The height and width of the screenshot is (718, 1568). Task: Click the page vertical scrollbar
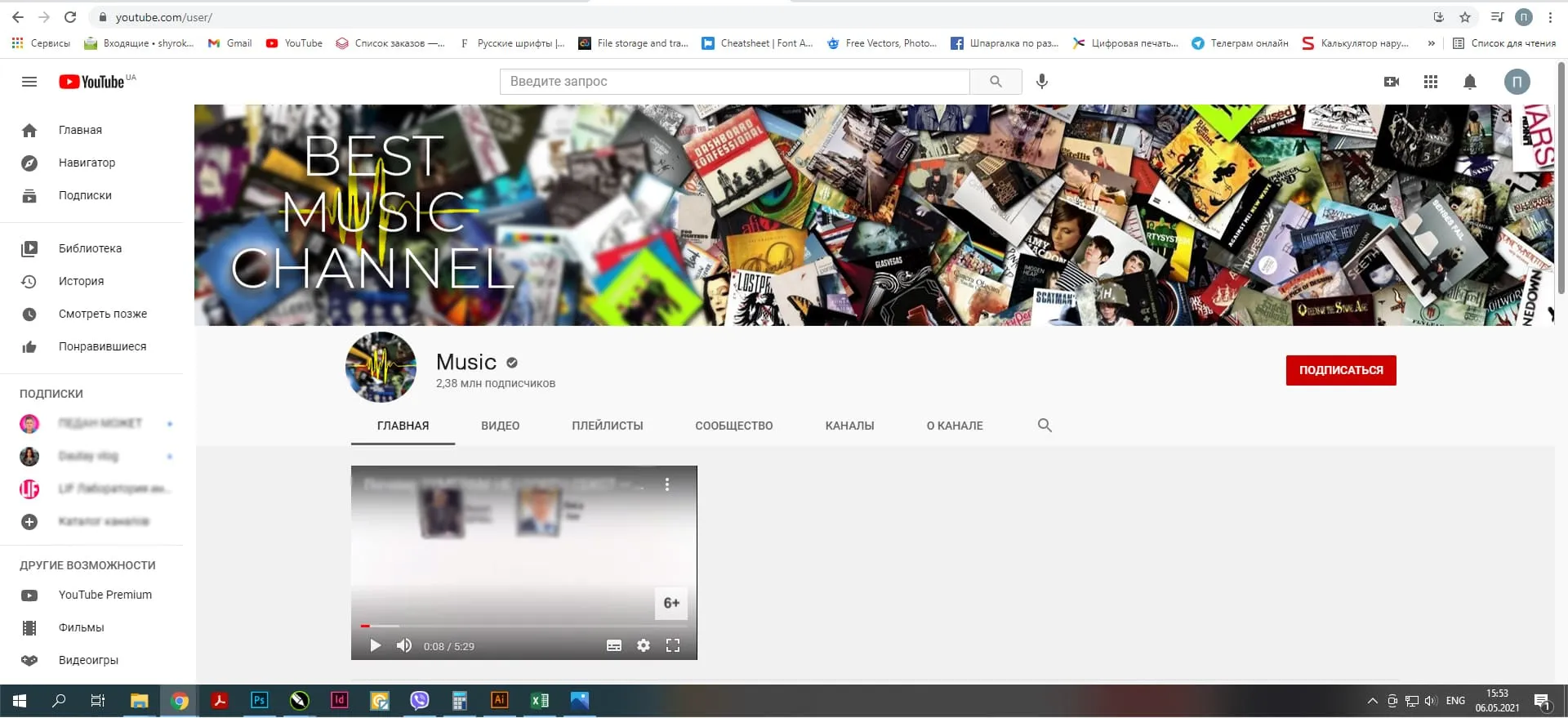click(1561, 180)
